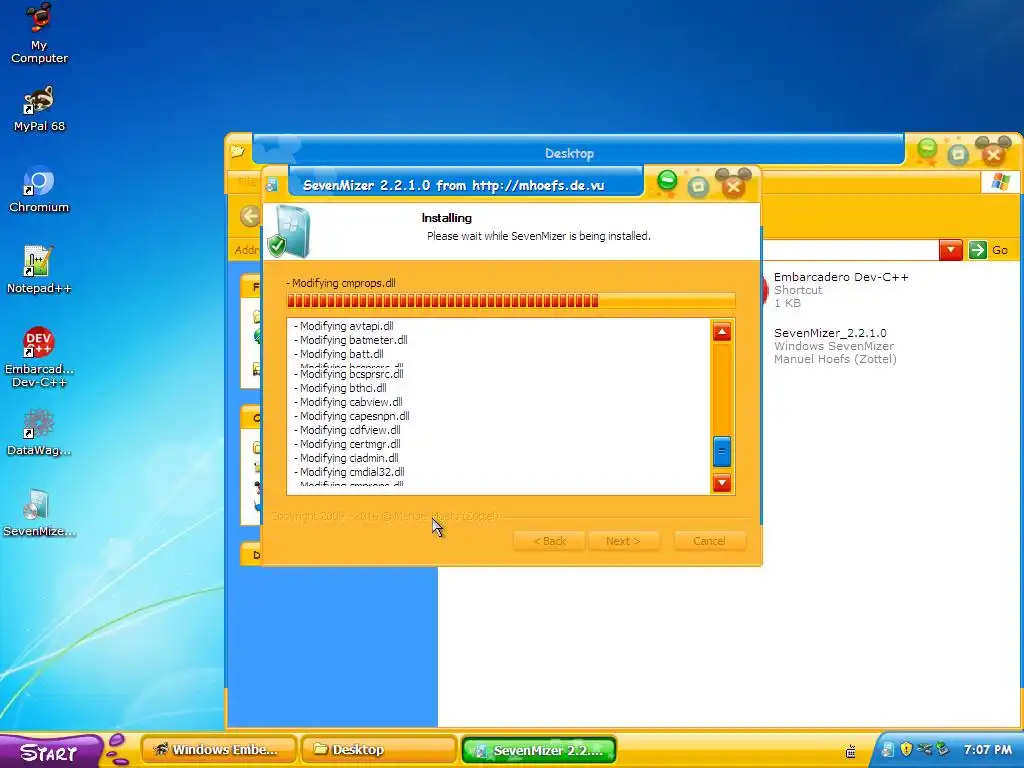
Task: Click the Start button on the taskbar
Action: click(51, 752)
